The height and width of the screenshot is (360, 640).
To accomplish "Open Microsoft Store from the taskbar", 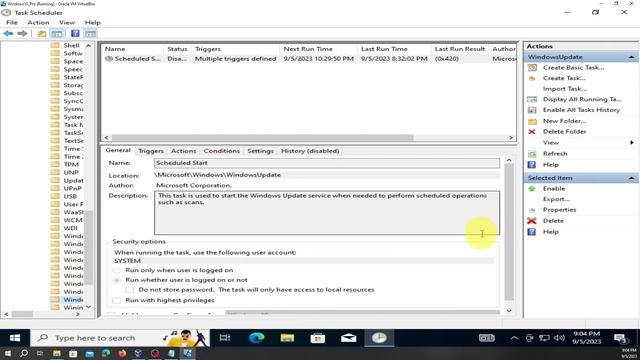I will pyautogui.click(x=318, y=338).
